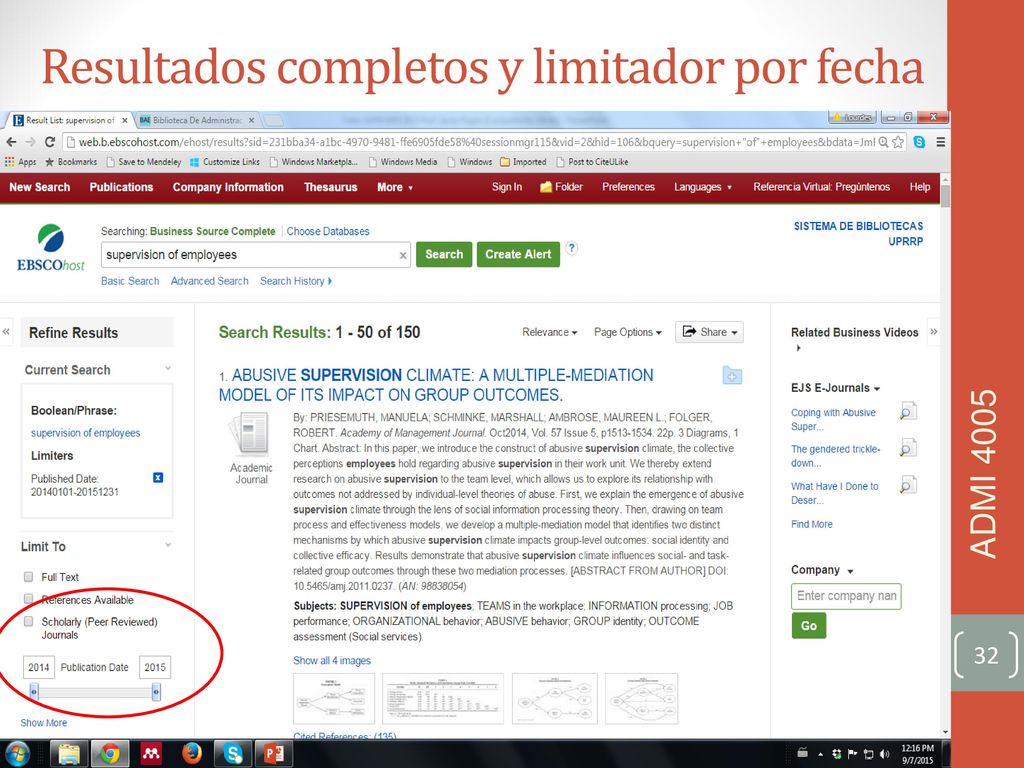Open Windows Start button
The height and width of the screenshot is (768, 1024).
coord(17,754)
